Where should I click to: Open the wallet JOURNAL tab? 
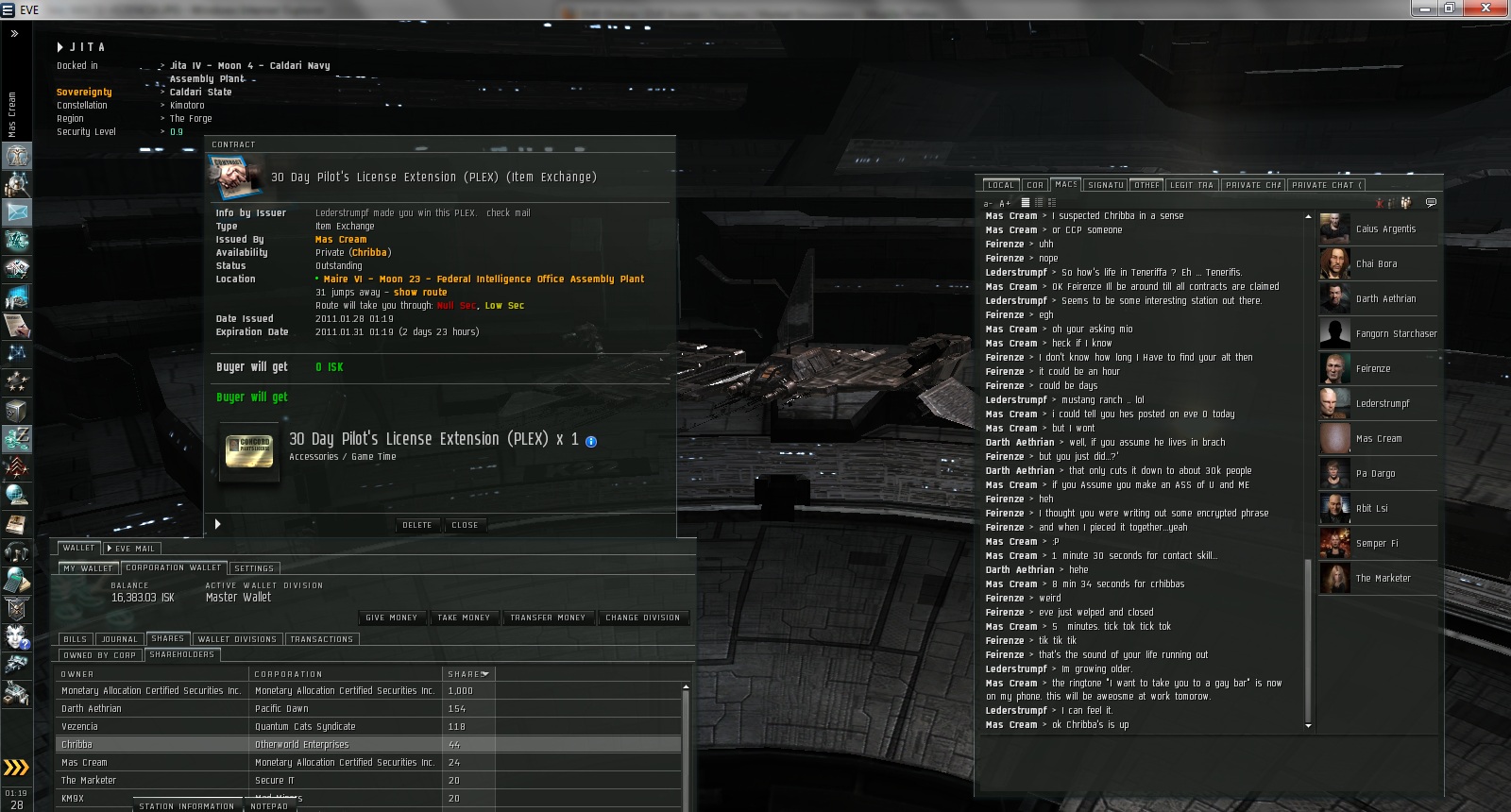(120, 639)
